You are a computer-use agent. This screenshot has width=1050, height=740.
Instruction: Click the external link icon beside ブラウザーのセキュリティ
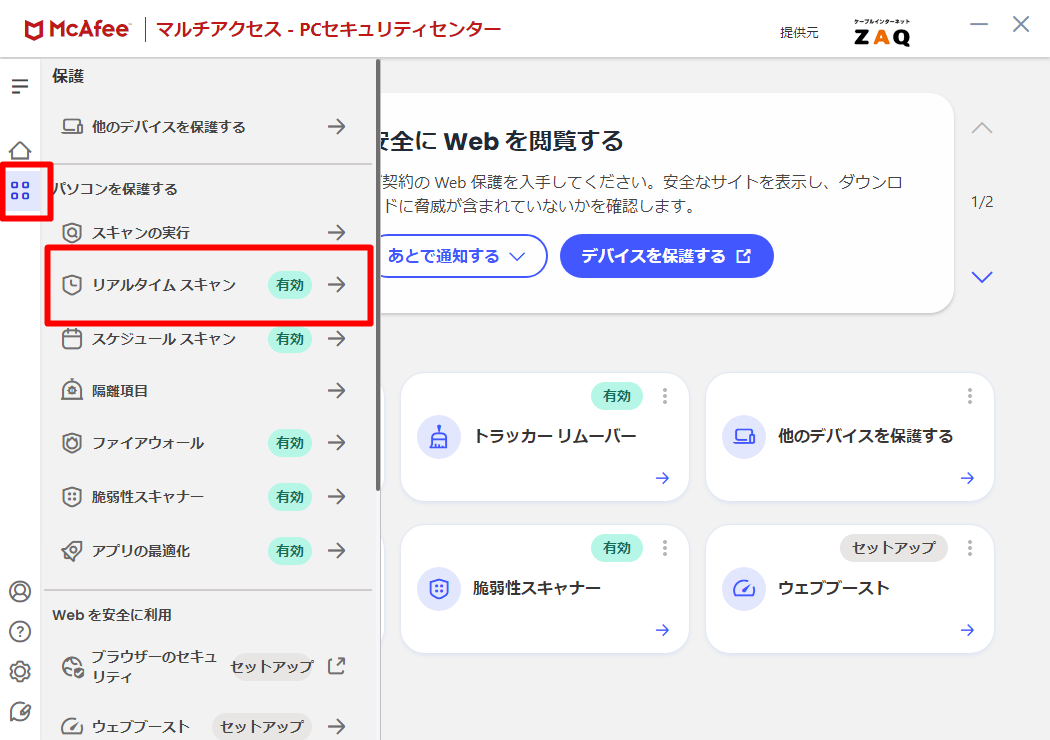click(336, 666)
